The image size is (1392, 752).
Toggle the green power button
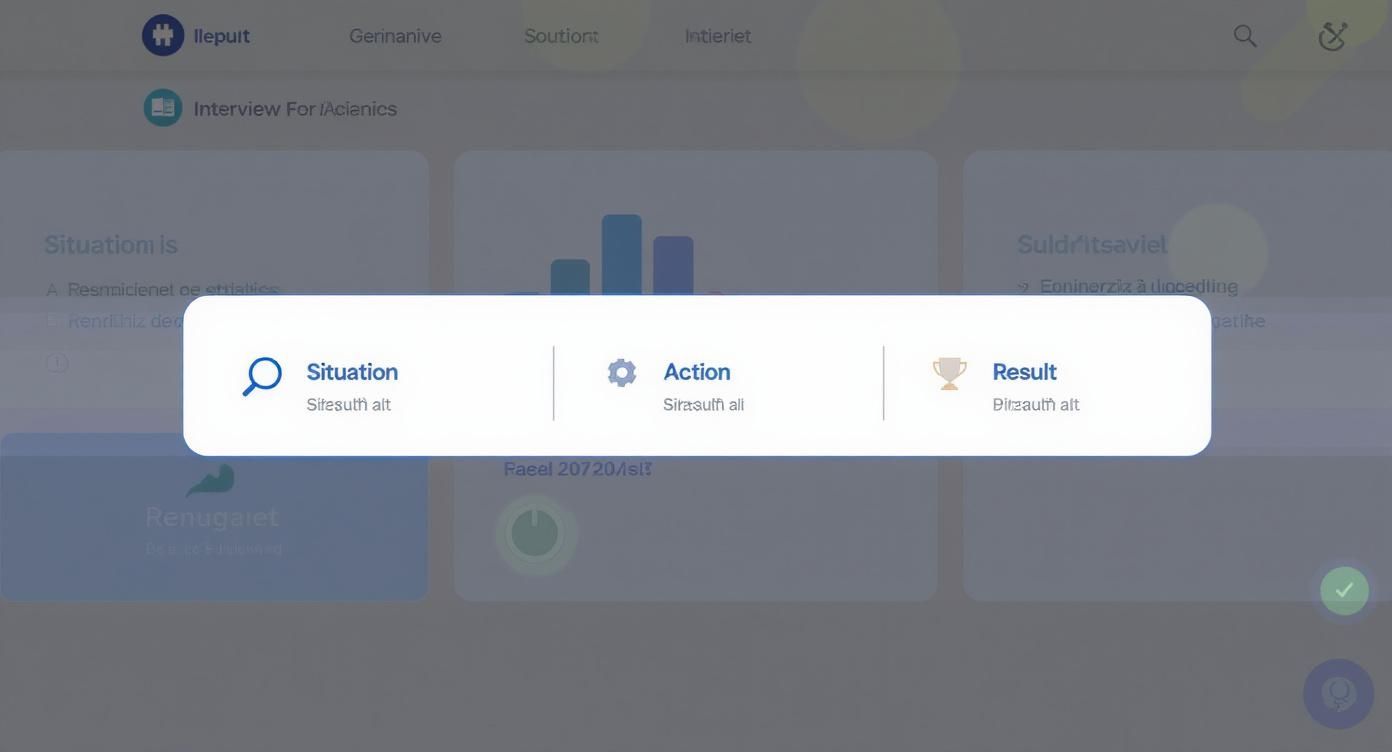point(535,533)
